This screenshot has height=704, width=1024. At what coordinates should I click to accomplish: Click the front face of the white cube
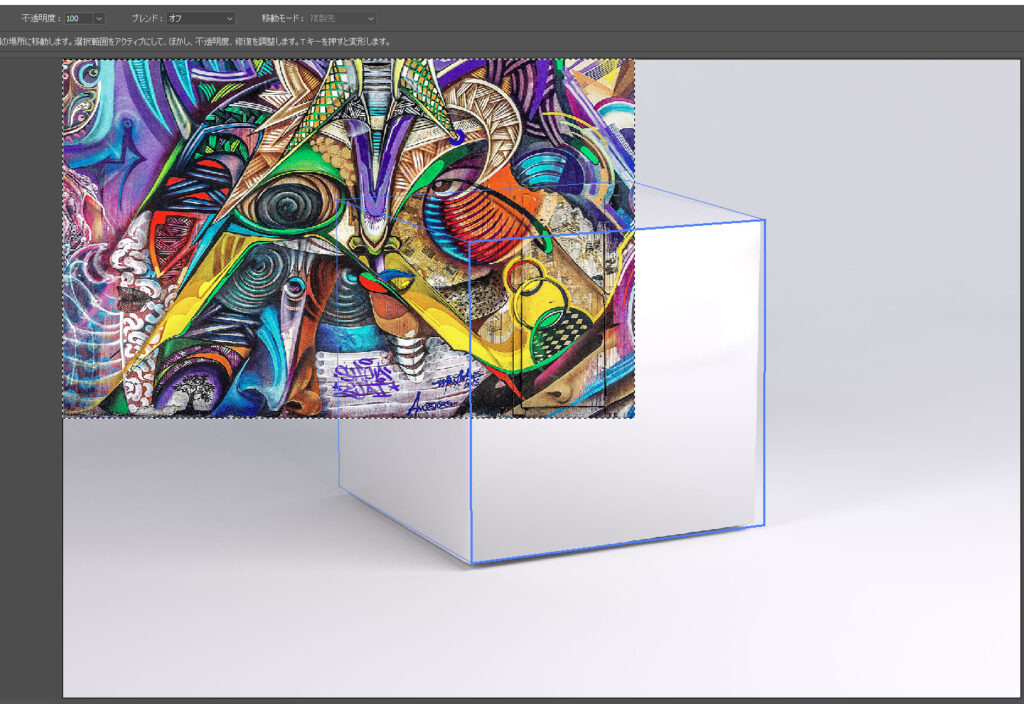[616, 392]
